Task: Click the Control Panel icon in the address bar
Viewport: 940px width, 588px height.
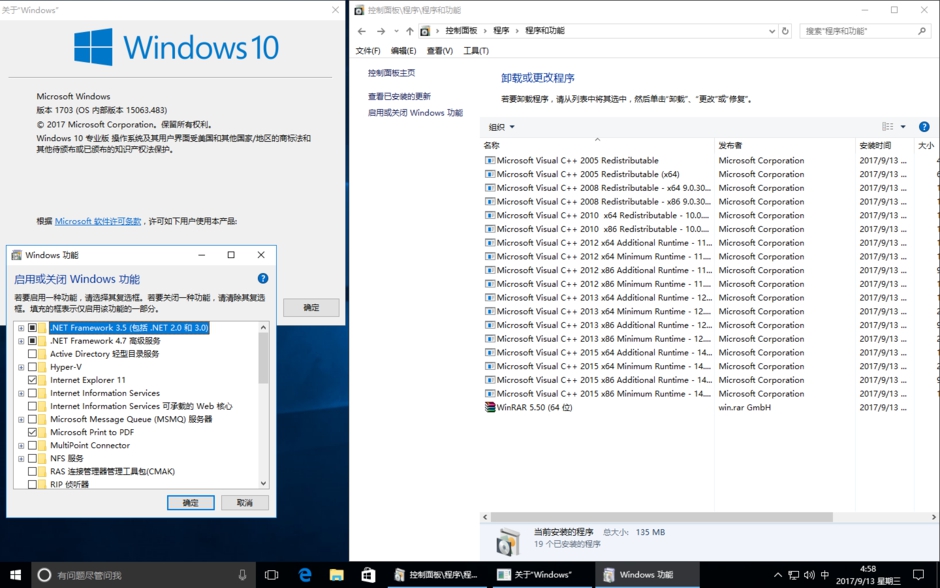Action: 424,31
